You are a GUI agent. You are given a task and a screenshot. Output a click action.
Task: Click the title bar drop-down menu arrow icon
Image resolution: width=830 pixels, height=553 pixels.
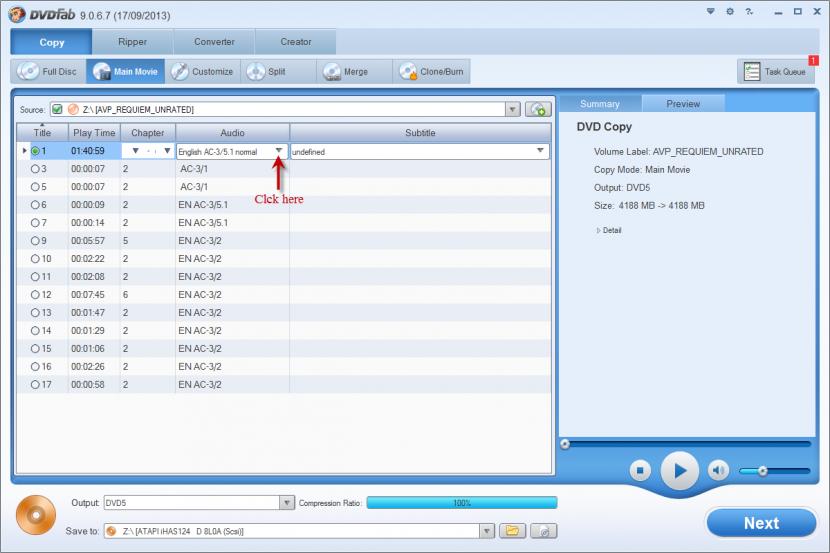[x=711, y=11]
